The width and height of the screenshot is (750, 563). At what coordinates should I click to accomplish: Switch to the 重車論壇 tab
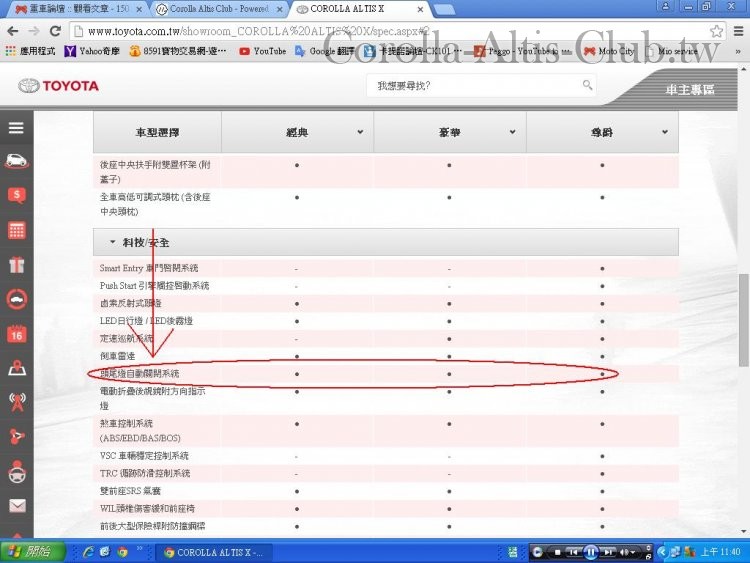click(77, 9)
